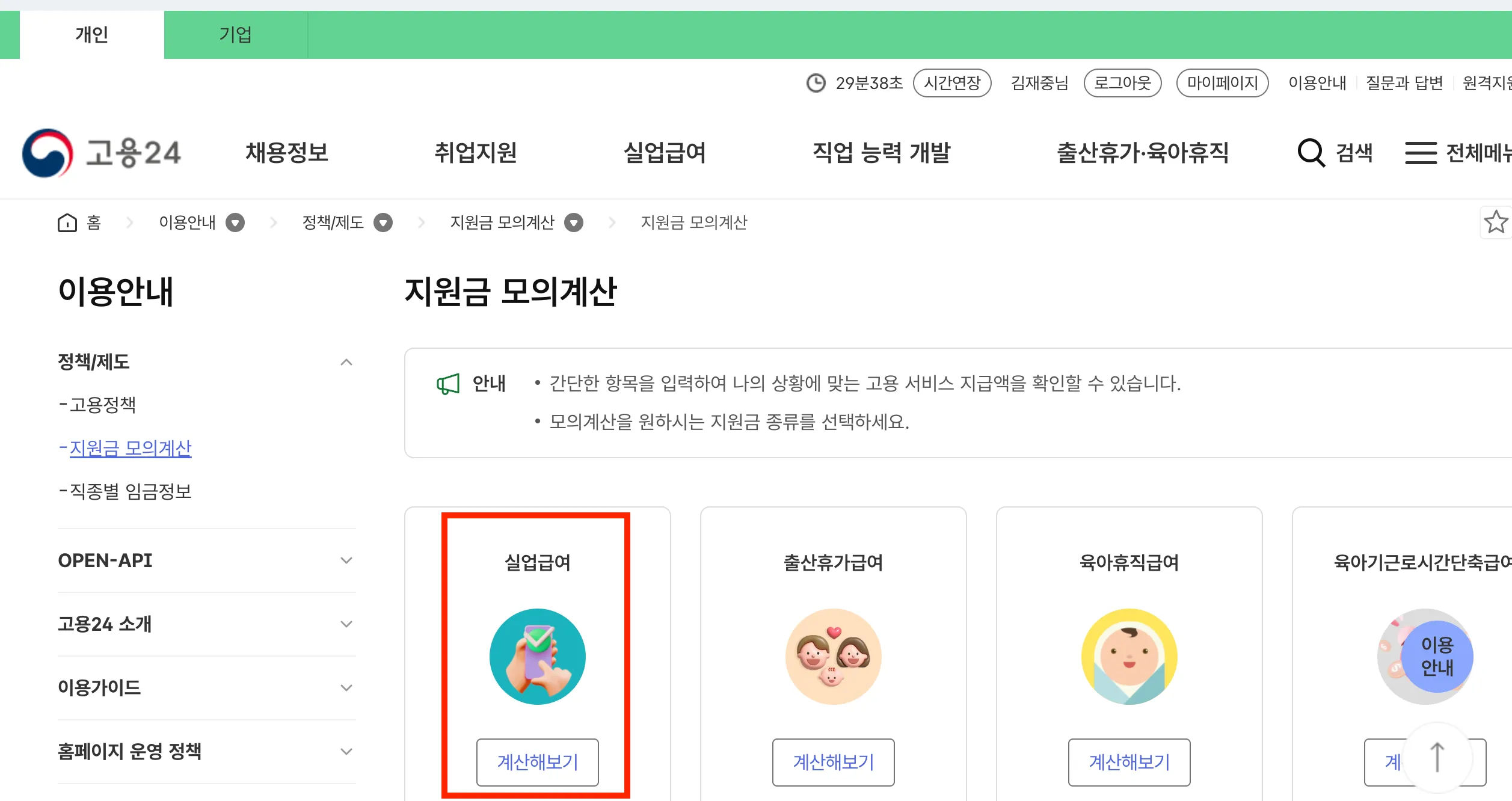
Task: Click the 실업급여 smartphone illustration icon
Action: point(537,656)
